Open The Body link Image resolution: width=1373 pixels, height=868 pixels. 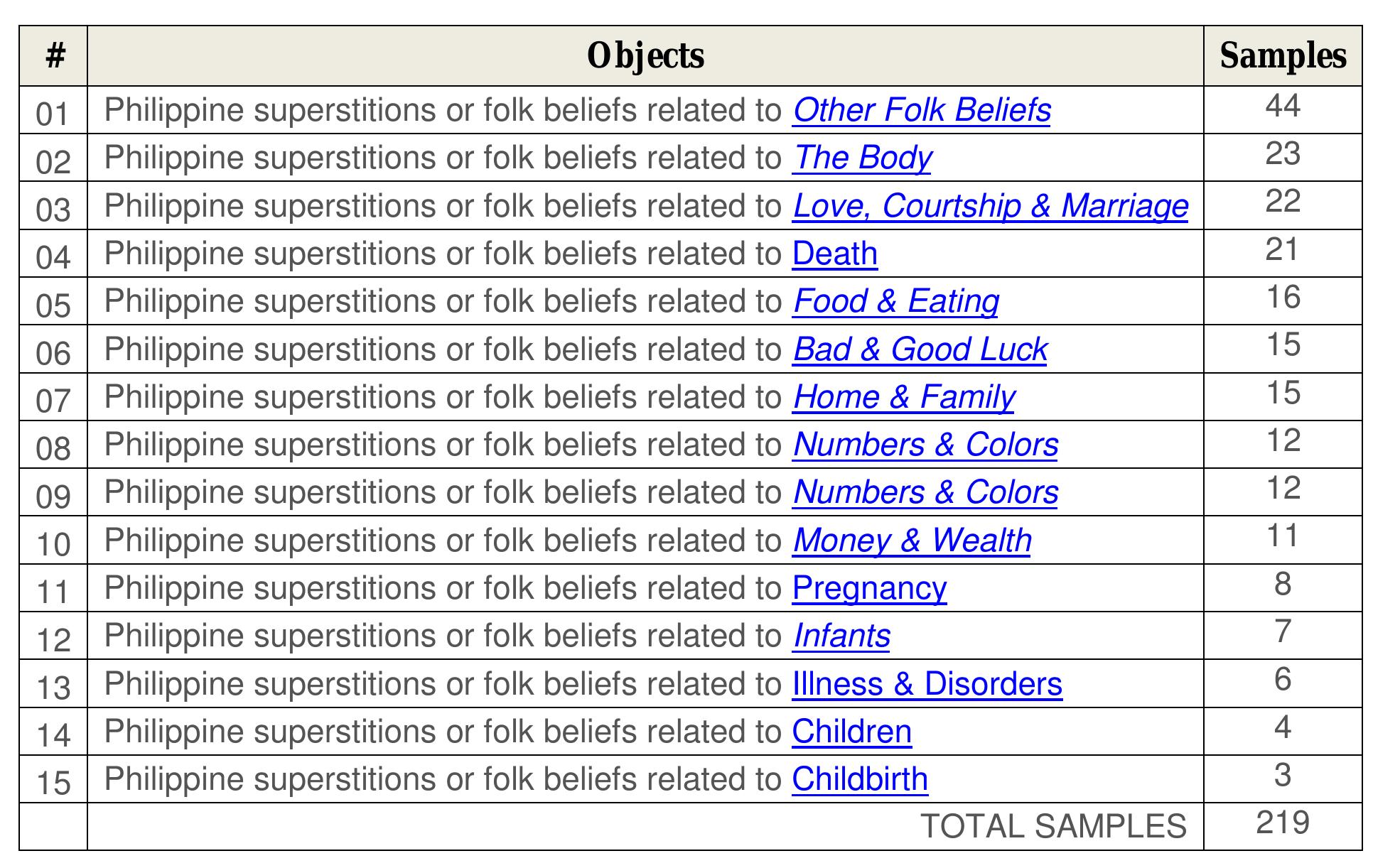[x=862, y=158]
